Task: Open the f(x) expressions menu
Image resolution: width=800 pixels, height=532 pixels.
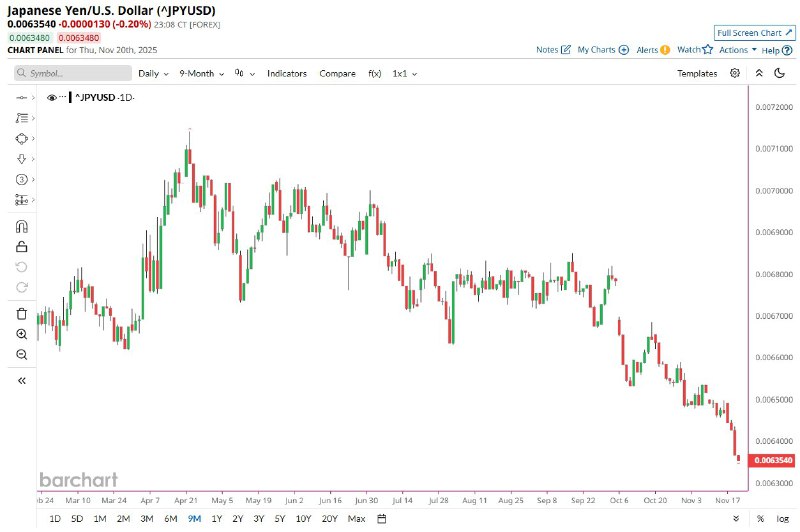Action: click(x=374, y=73)
